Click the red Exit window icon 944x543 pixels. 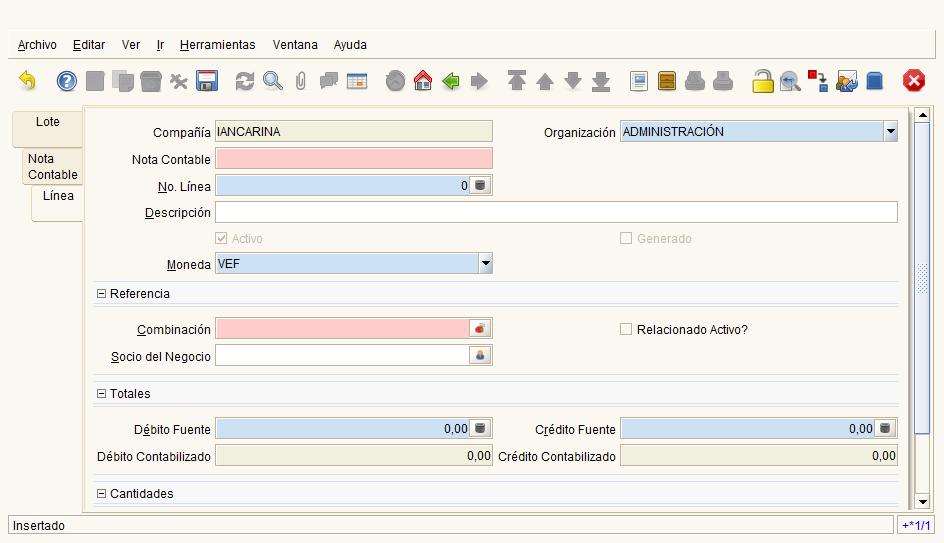(x=913, y=81)
